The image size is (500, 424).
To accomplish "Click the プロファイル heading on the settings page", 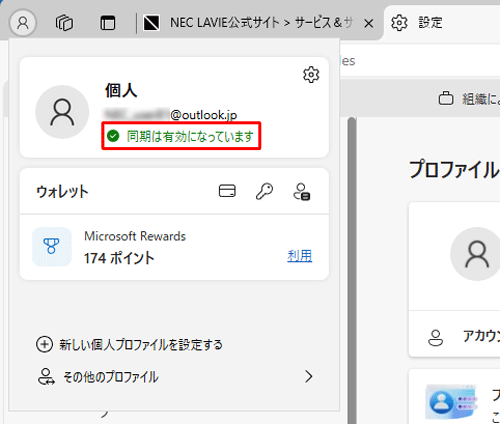I will [x=454, y=169].
